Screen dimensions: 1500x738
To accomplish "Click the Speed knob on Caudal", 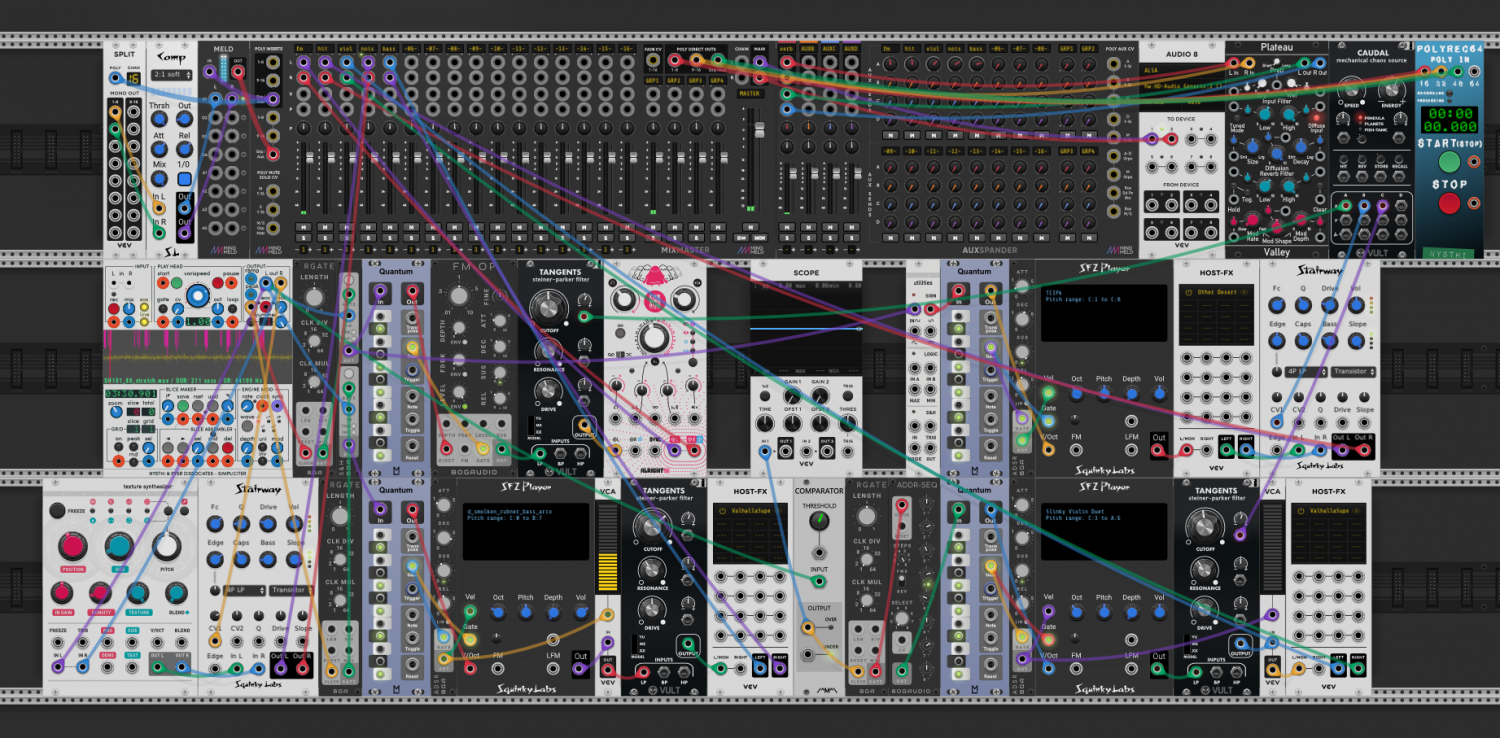I will (1352, 92).
